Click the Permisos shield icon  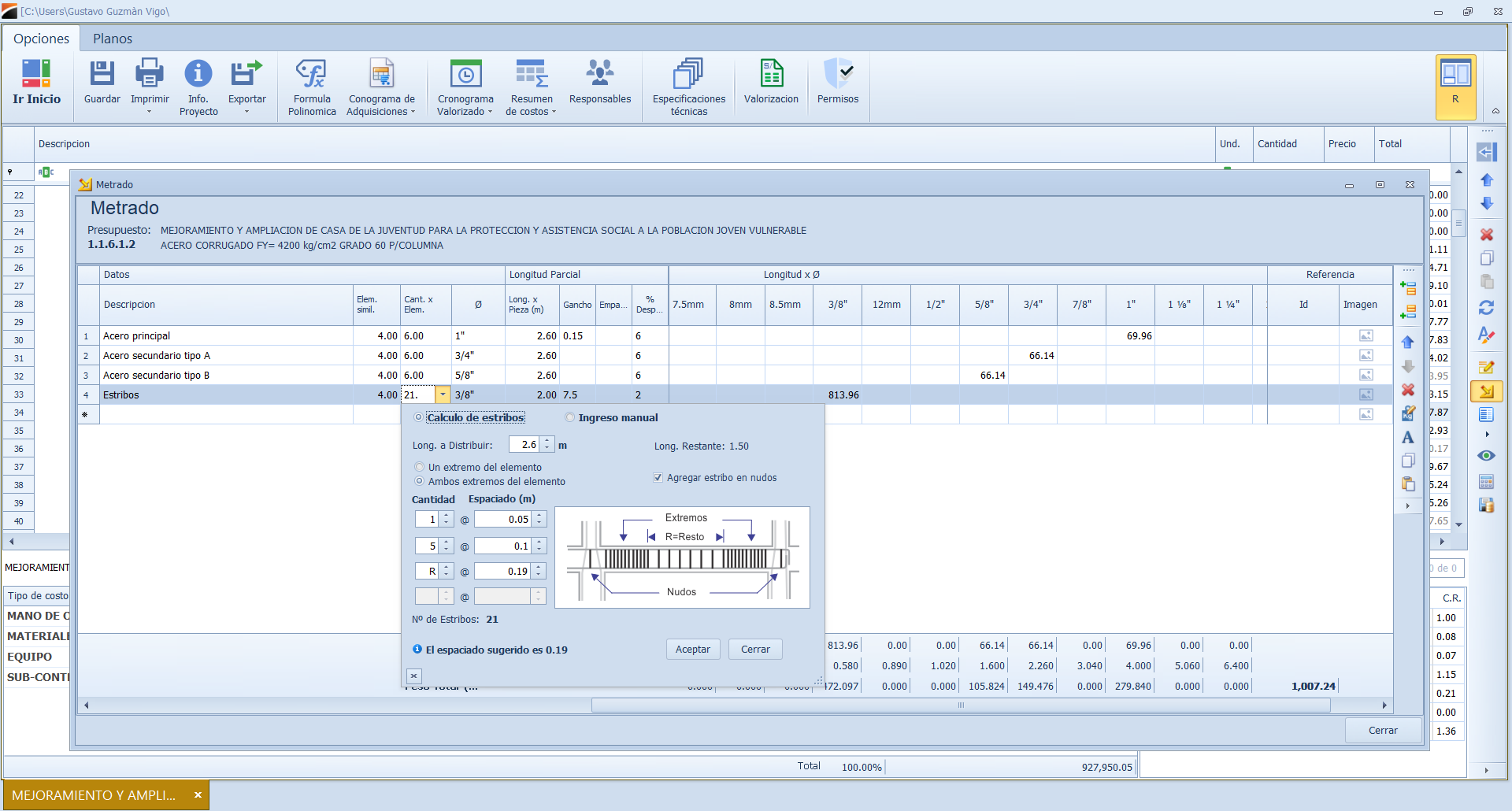[x=838, y=75]
